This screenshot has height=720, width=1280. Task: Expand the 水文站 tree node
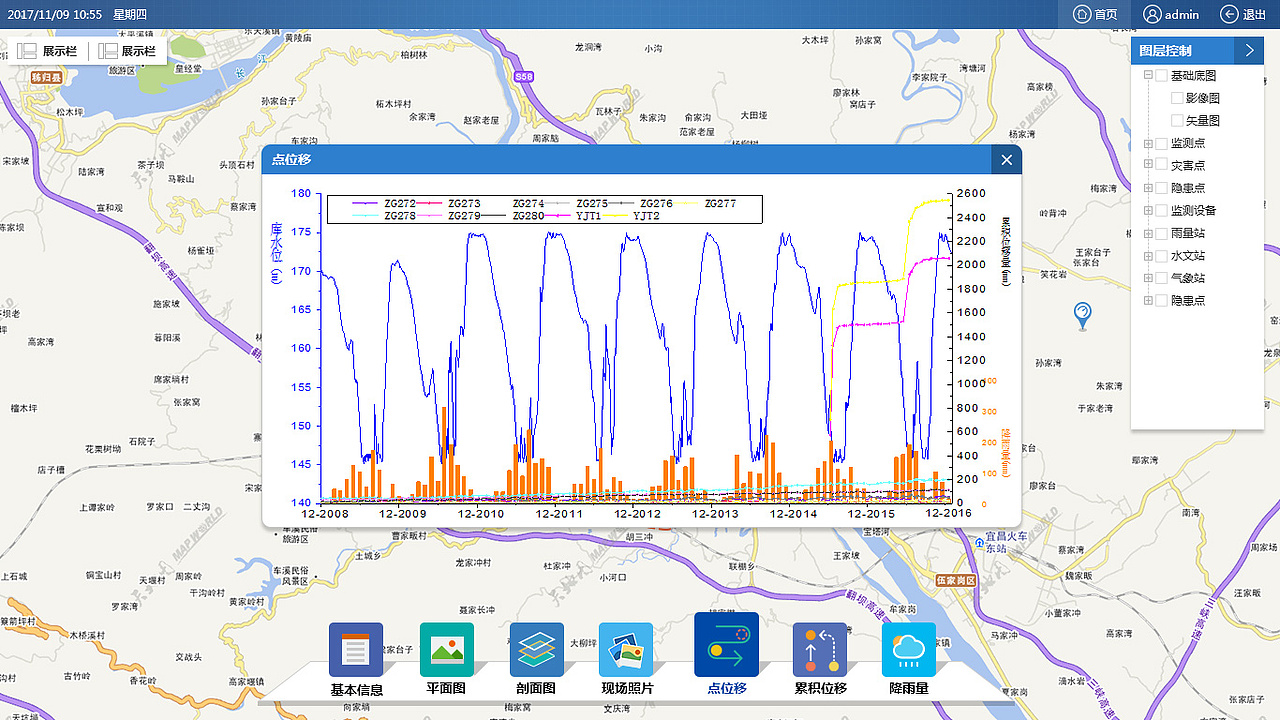[1148, 256]
